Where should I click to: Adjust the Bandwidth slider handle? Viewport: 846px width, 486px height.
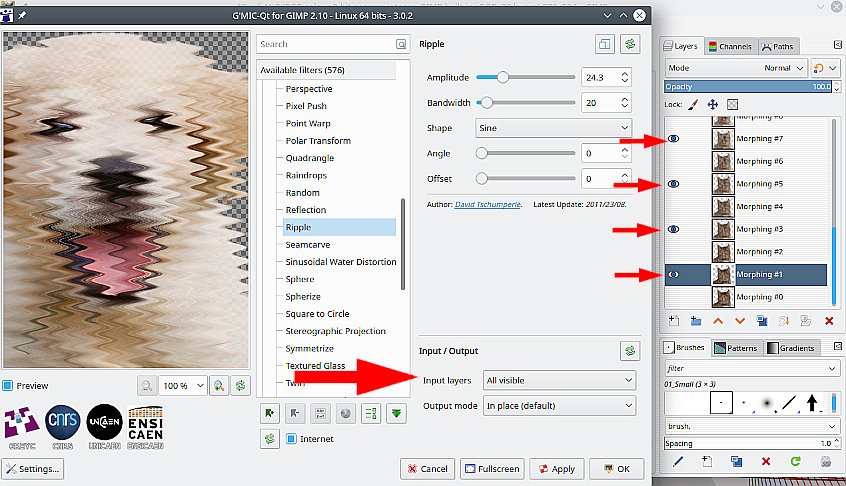point(487,102)
